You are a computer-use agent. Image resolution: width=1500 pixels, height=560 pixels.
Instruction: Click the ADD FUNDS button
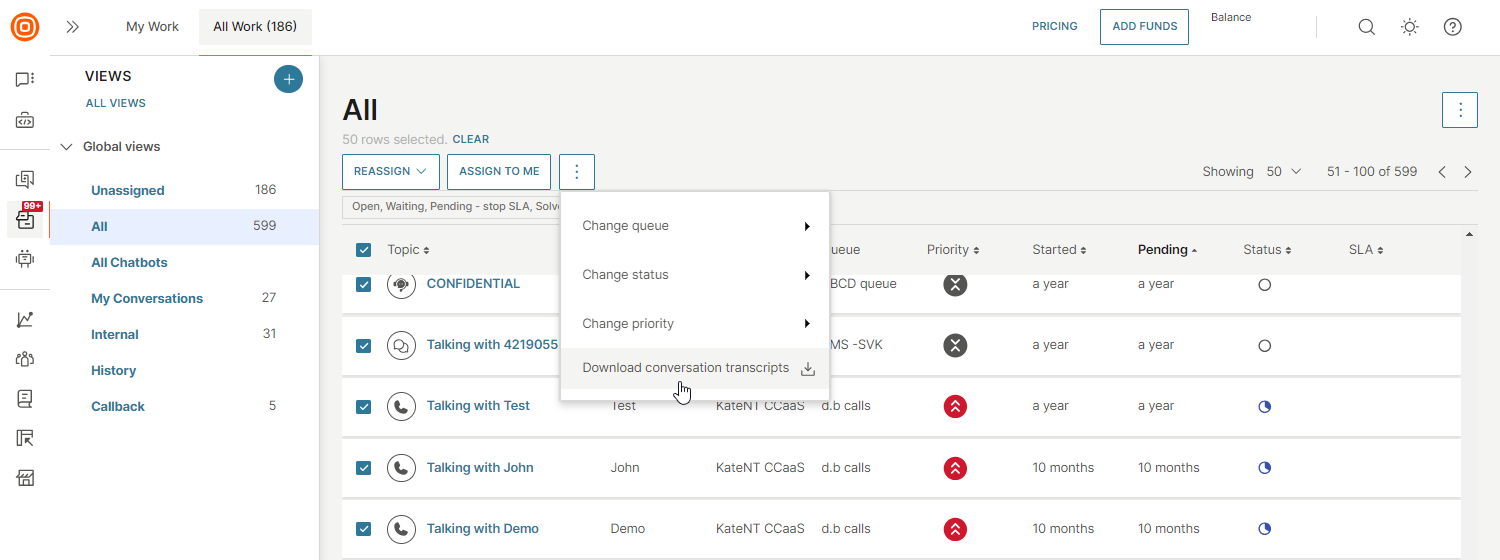(1144, 27)
